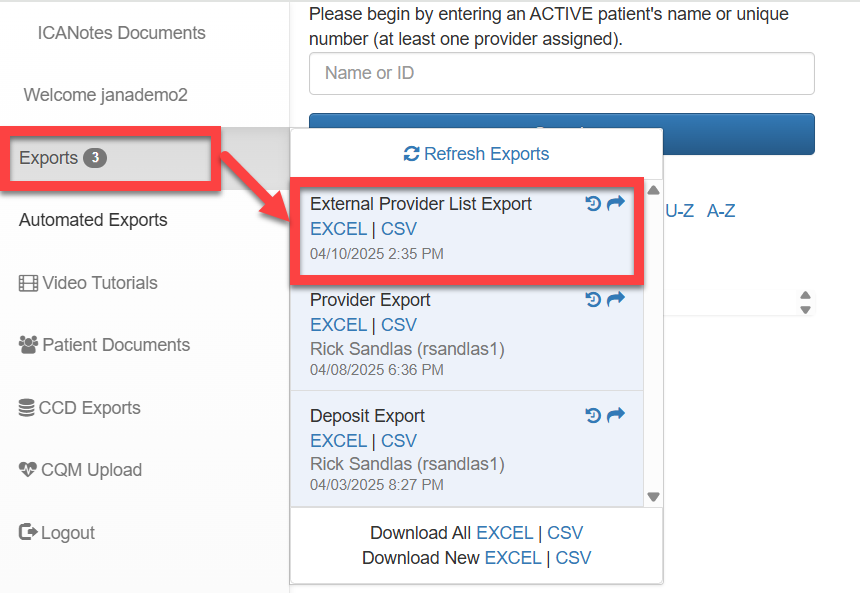Screen dimensions: 860x593
Task: Click history icon for External Provider List Export
Action: (593, 203)
